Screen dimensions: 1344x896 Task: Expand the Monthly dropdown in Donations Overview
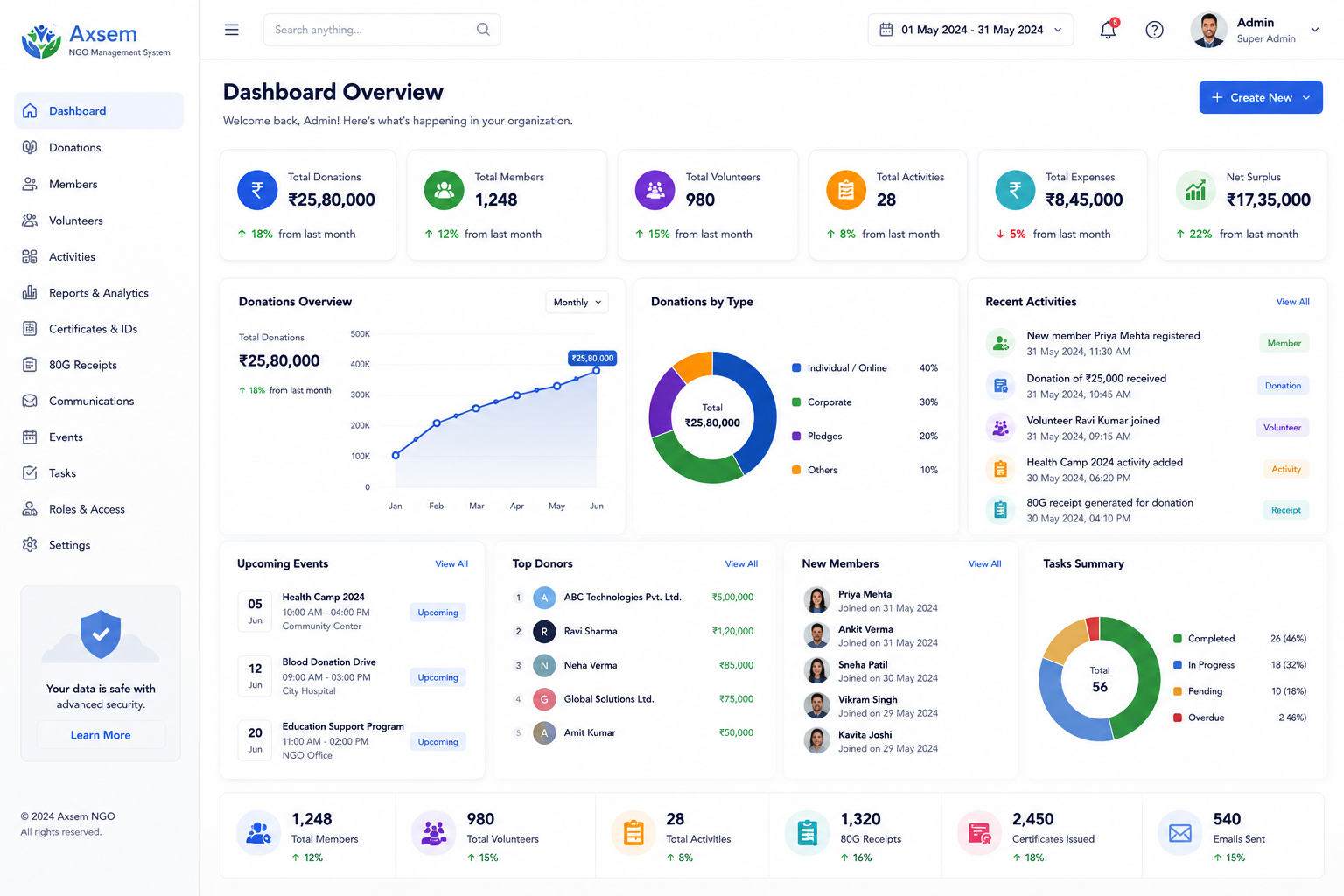pyautogui.click(x=577, y=302)
